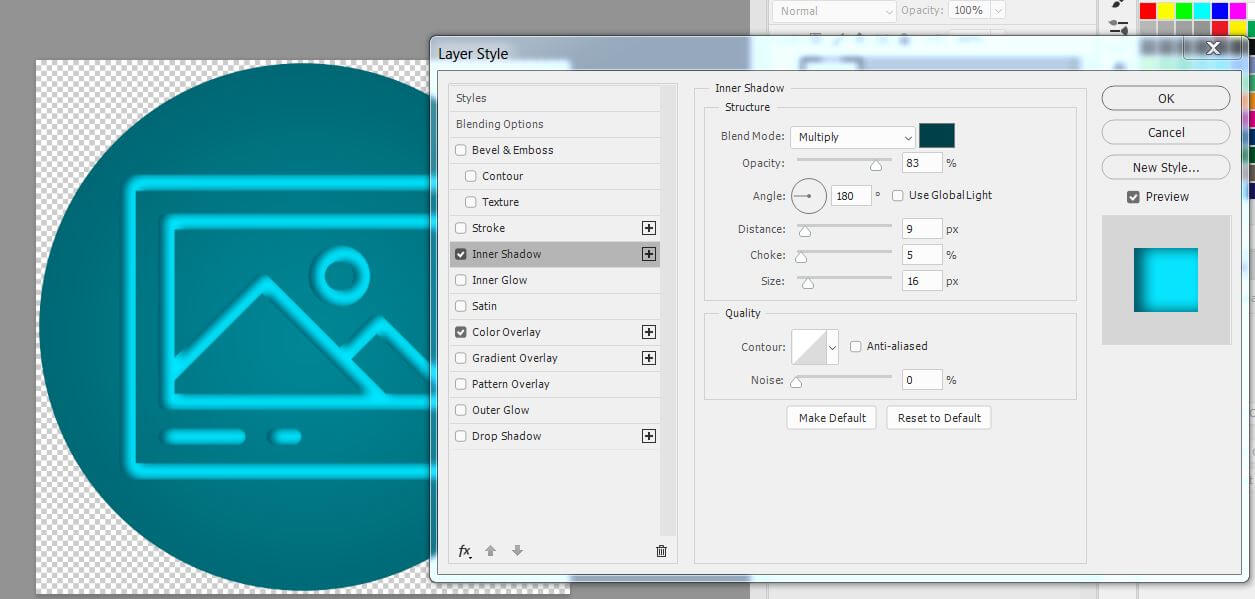Click the plus icon beside Color Overlay
This screenshot has width=1255, height=599.
pos(649,332)
